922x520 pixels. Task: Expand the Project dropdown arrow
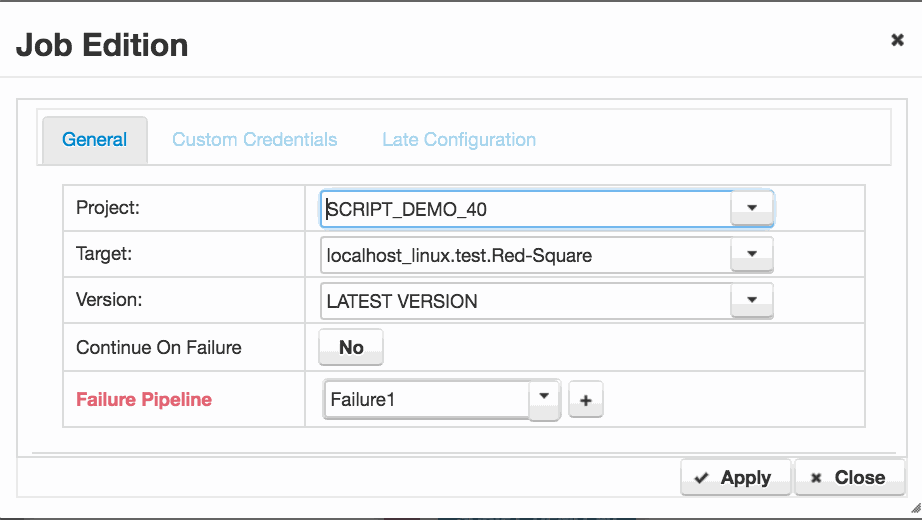(x=751, y=208)
